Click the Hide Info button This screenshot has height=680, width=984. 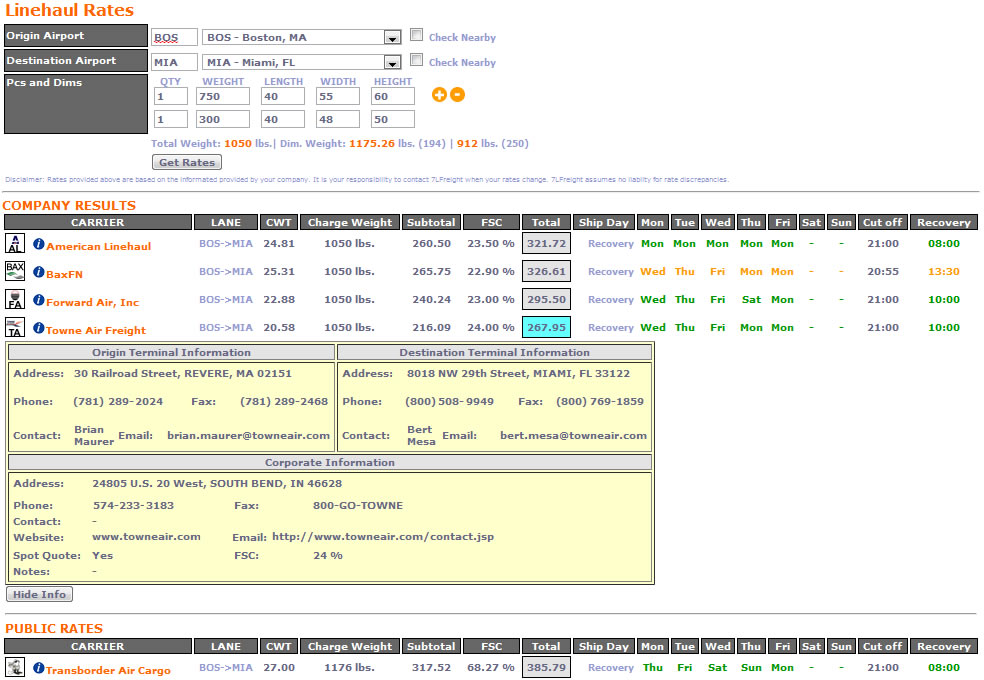40,595
